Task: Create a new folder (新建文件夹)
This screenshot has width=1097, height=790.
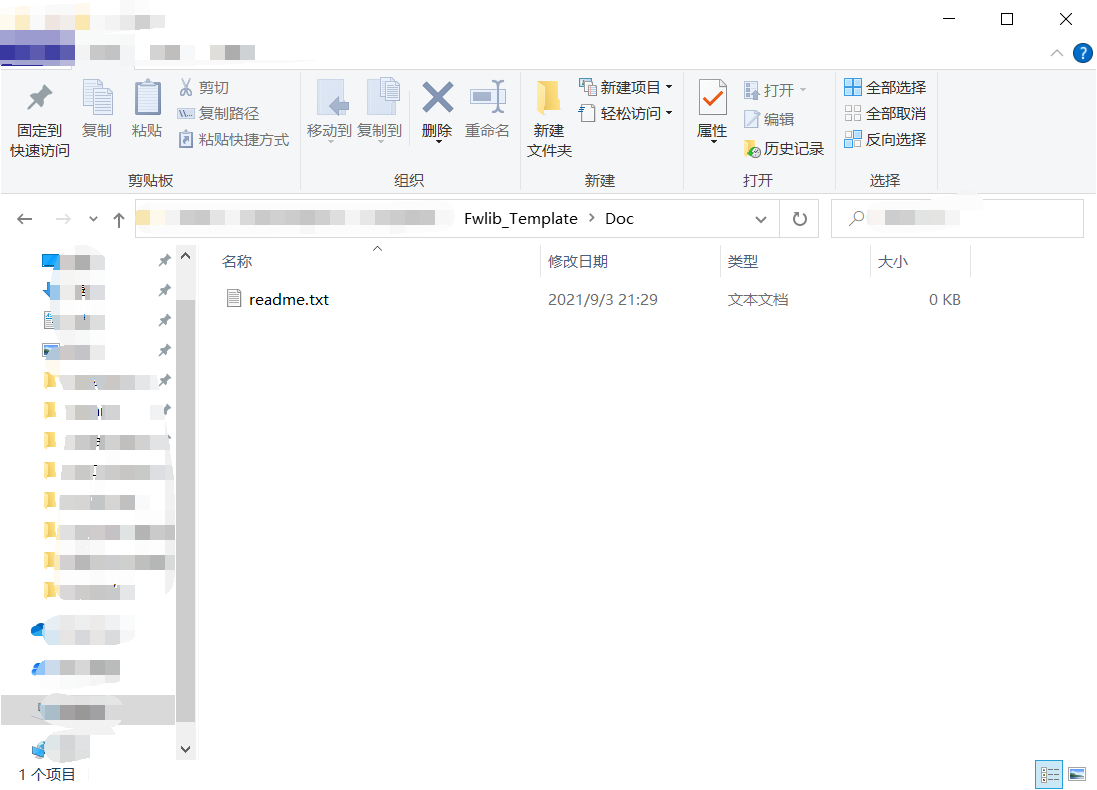Action: (549, 119)
